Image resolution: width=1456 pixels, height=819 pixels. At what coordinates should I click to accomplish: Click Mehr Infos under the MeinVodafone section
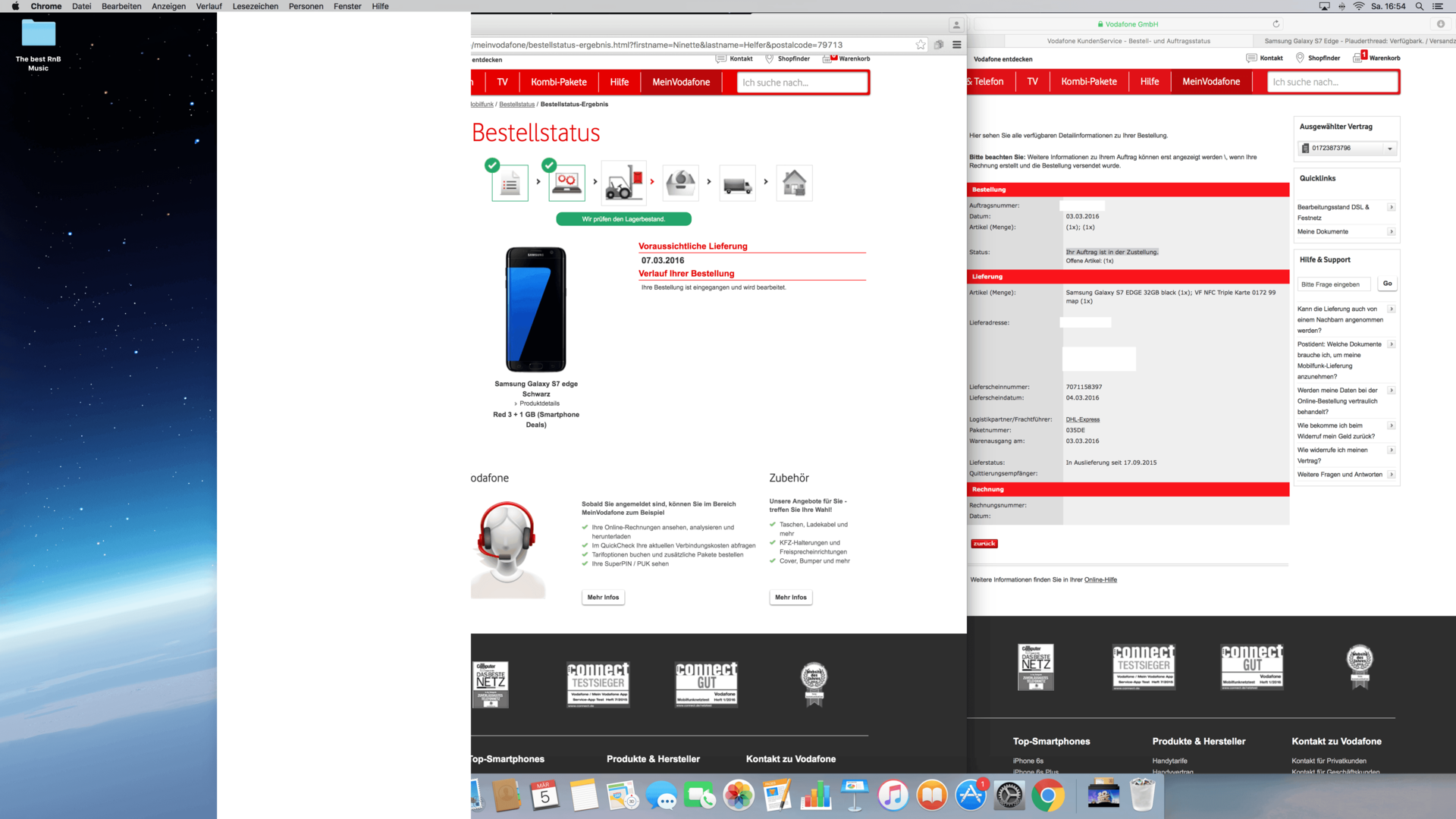(x=603, y=598)
